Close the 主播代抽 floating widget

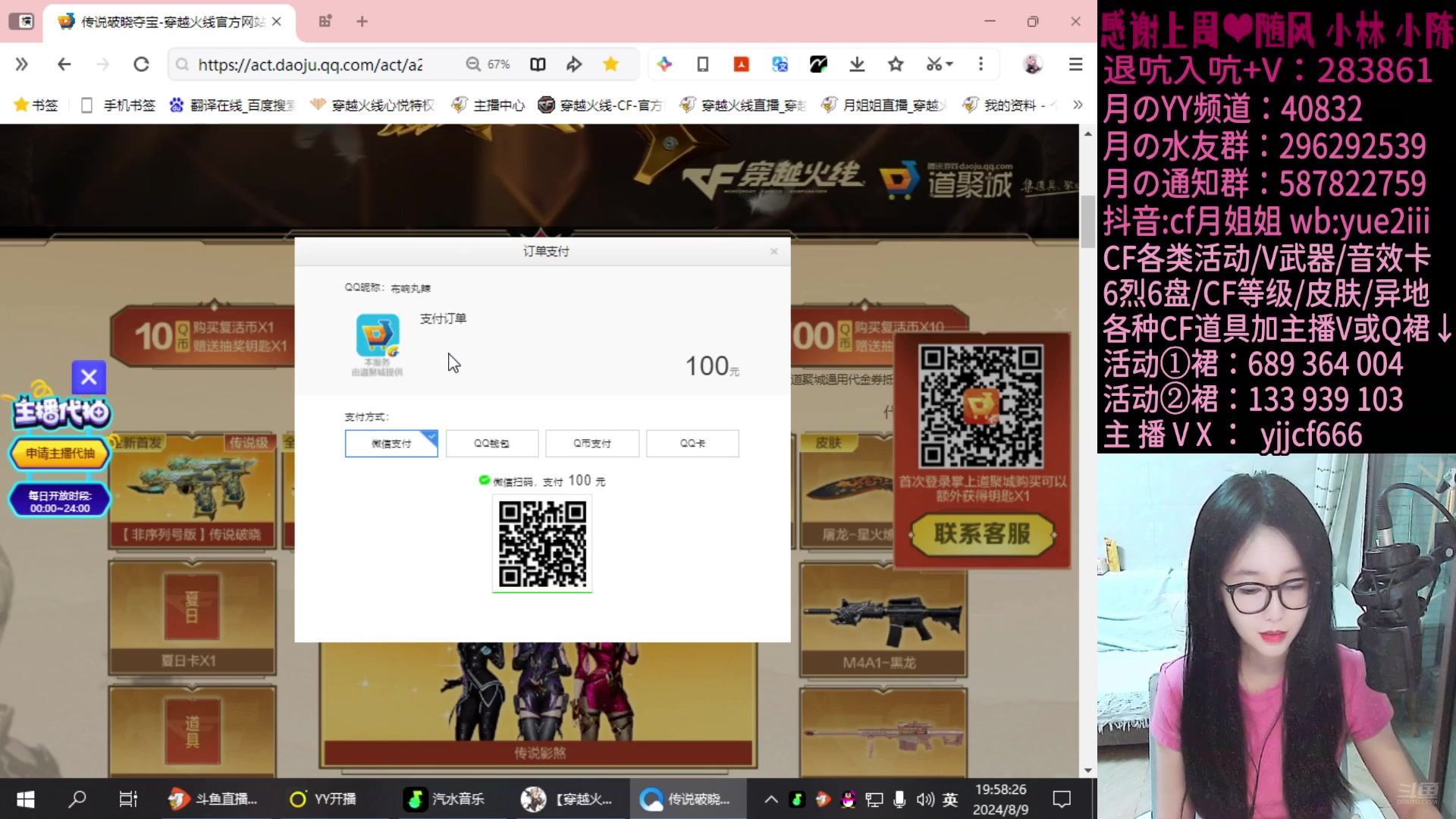(89, 377)
